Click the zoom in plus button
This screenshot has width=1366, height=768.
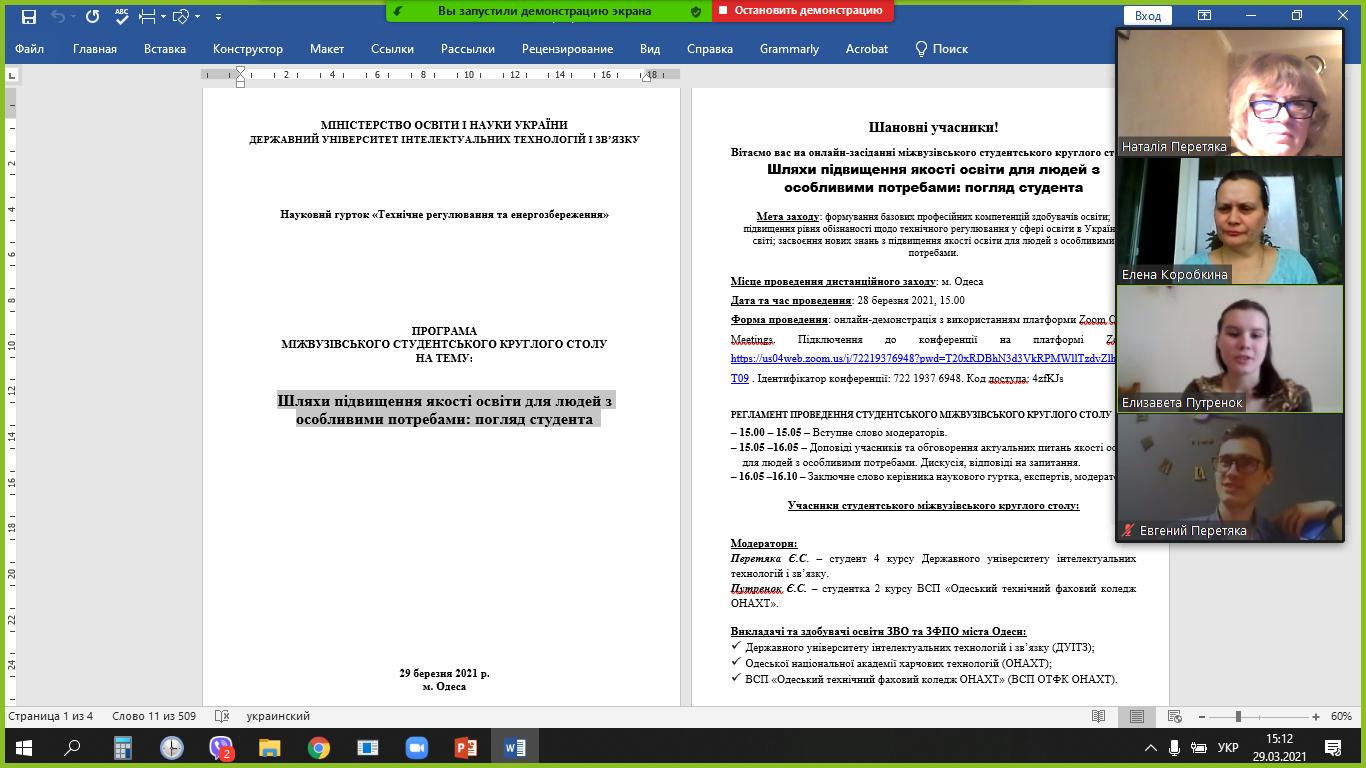[x=1316, y=716]
